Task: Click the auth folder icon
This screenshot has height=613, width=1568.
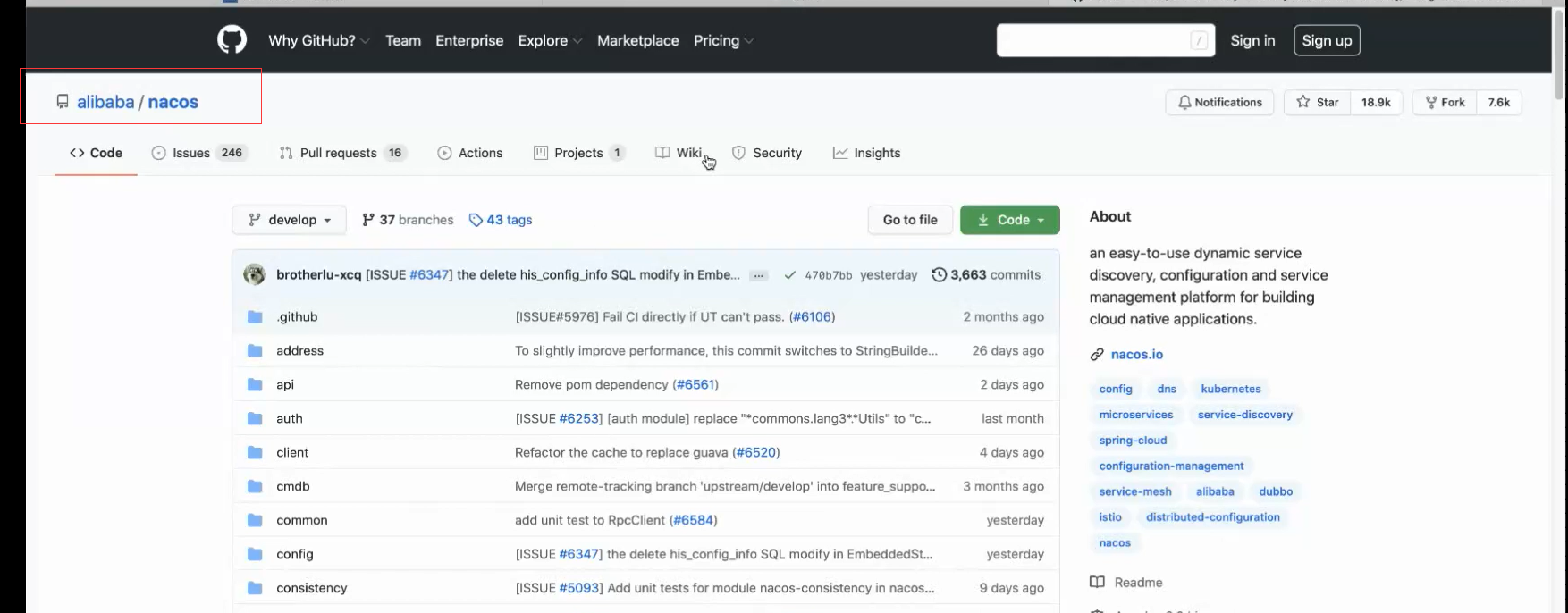Action: 255,418
